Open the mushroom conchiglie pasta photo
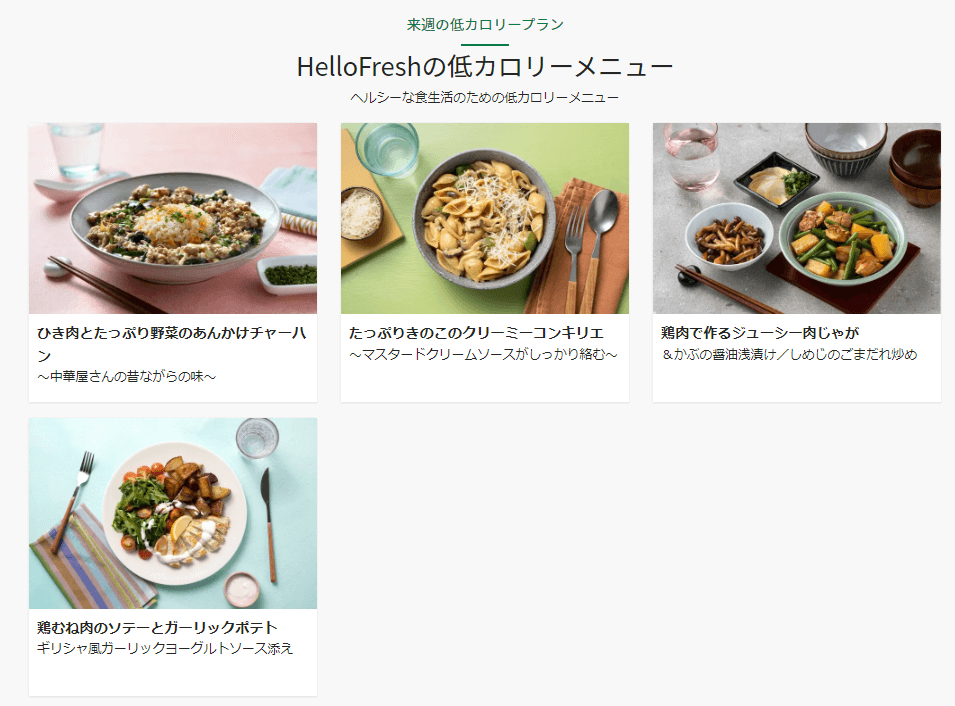Screen dimensions: 955x706 (485, 218)
